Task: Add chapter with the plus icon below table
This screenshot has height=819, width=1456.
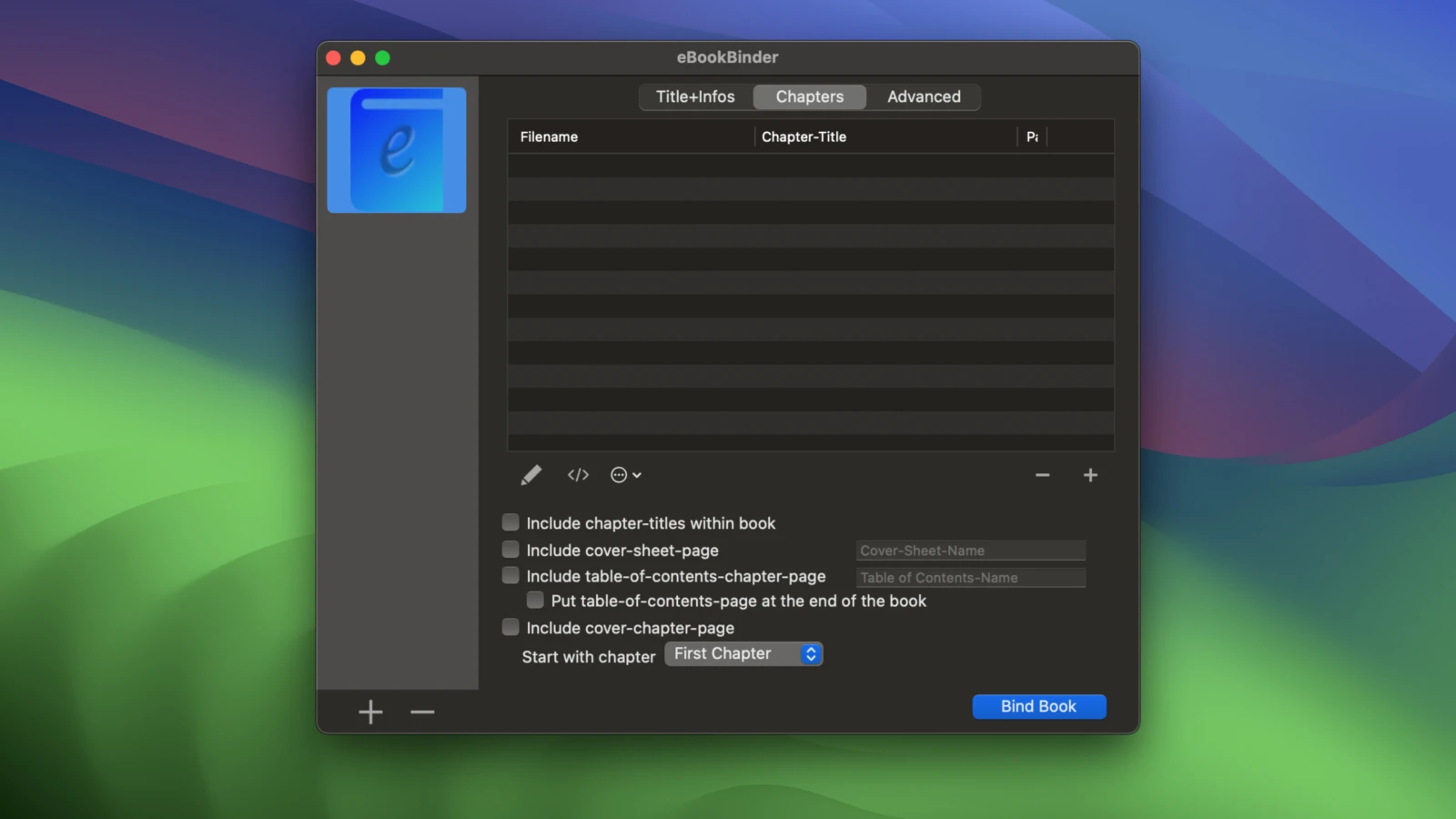Action: click(1090, 475)
